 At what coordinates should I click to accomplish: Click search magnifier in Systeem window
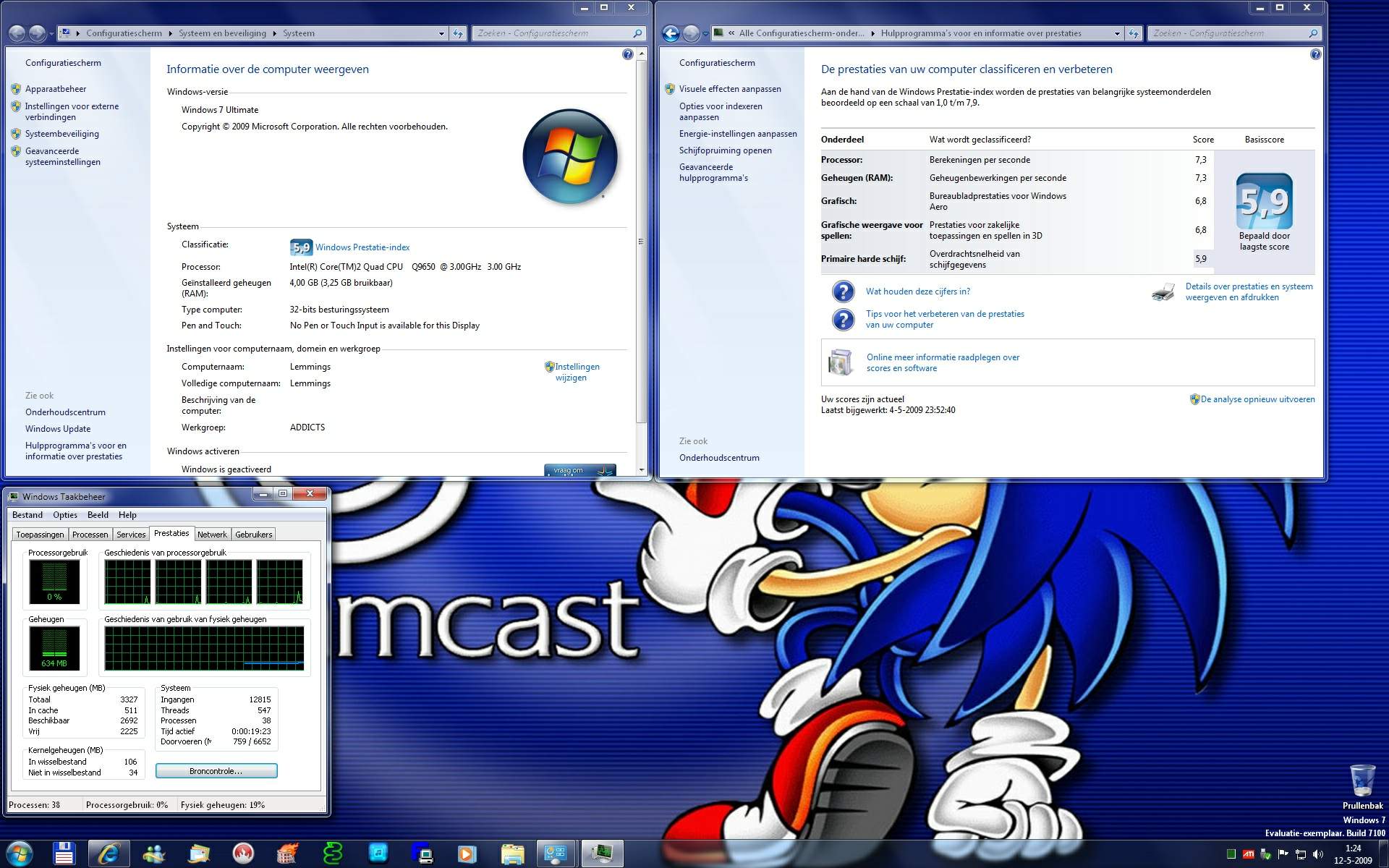[637, 33]
